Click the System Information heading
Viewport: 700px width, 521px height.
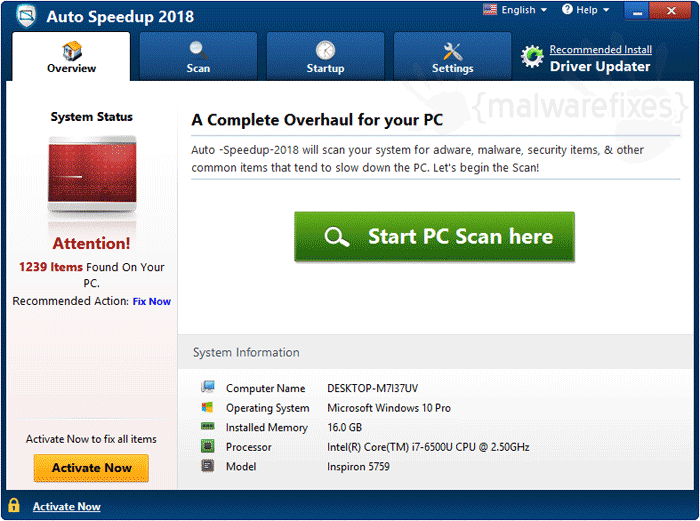pos(246,353)
